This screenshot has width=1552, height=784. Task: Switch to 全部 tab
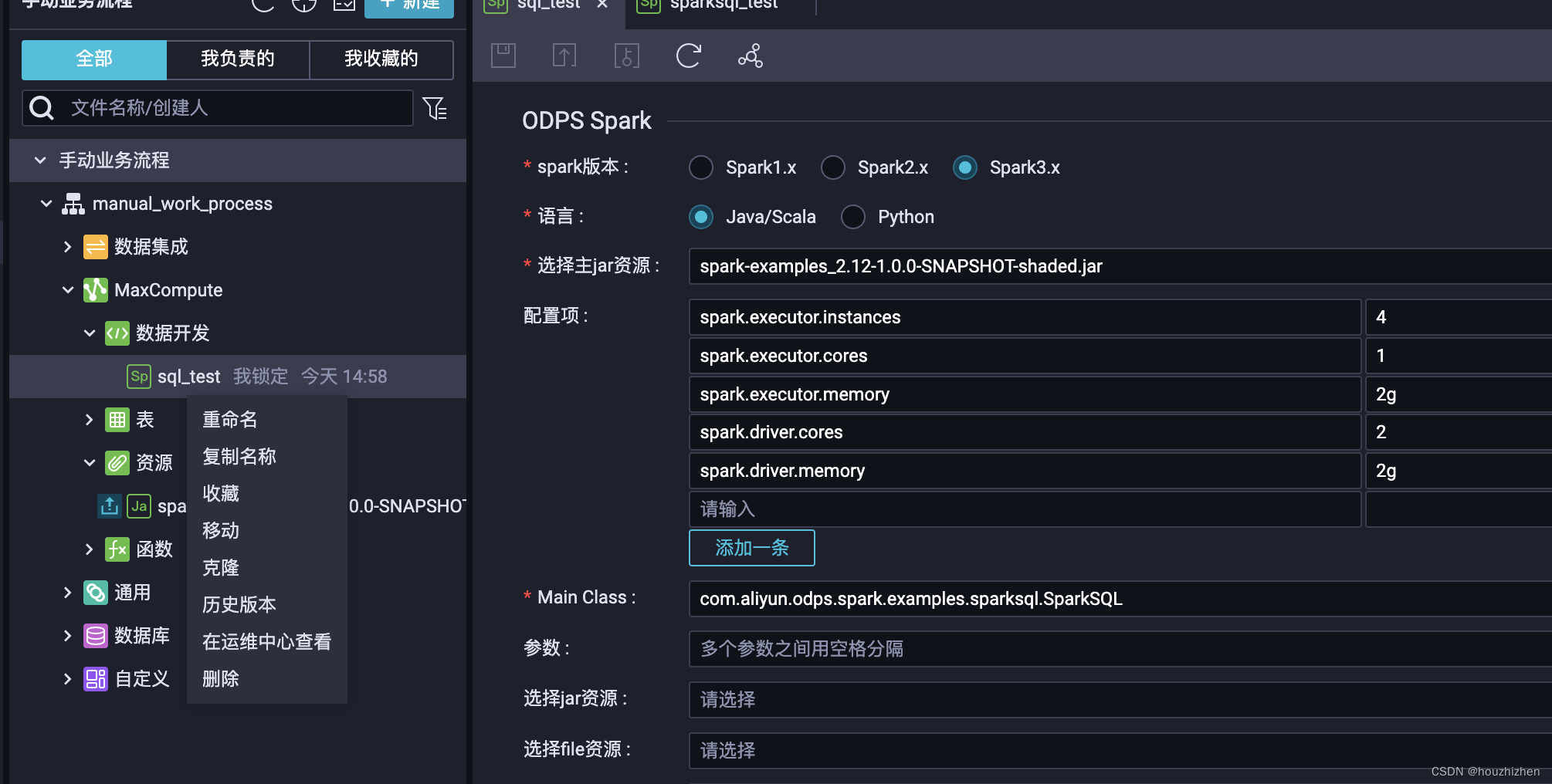coord(94,59)
